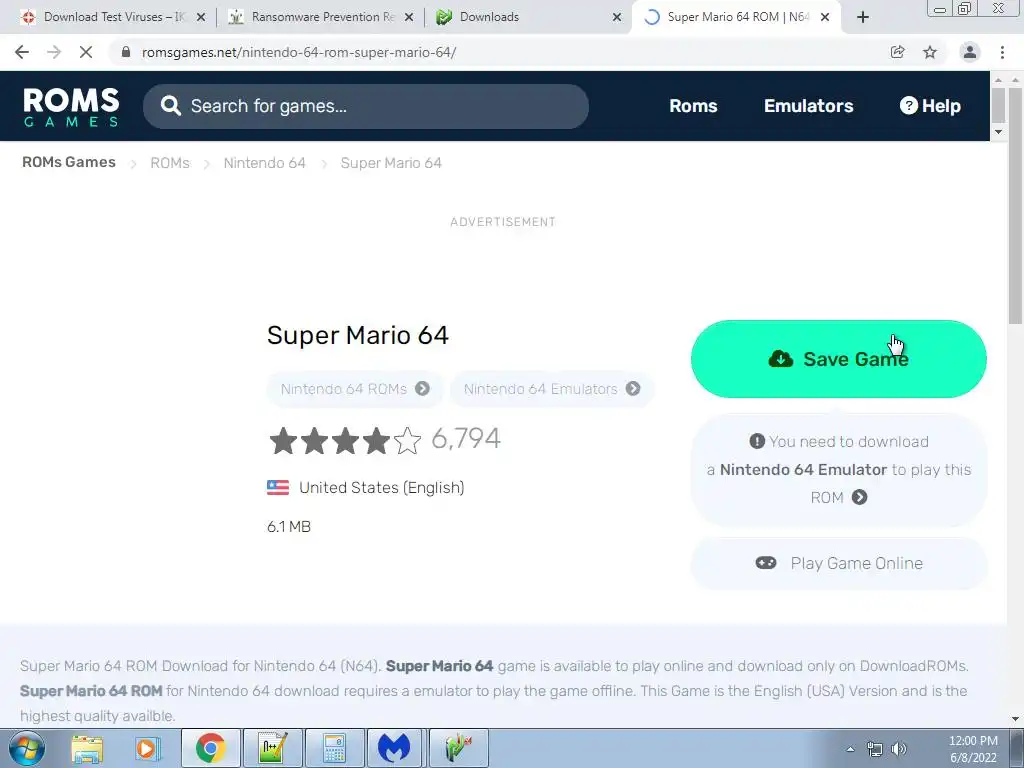Open Malwarebytes from taskbar
This screenshot has width=1024, height=768.
[394, 748]
